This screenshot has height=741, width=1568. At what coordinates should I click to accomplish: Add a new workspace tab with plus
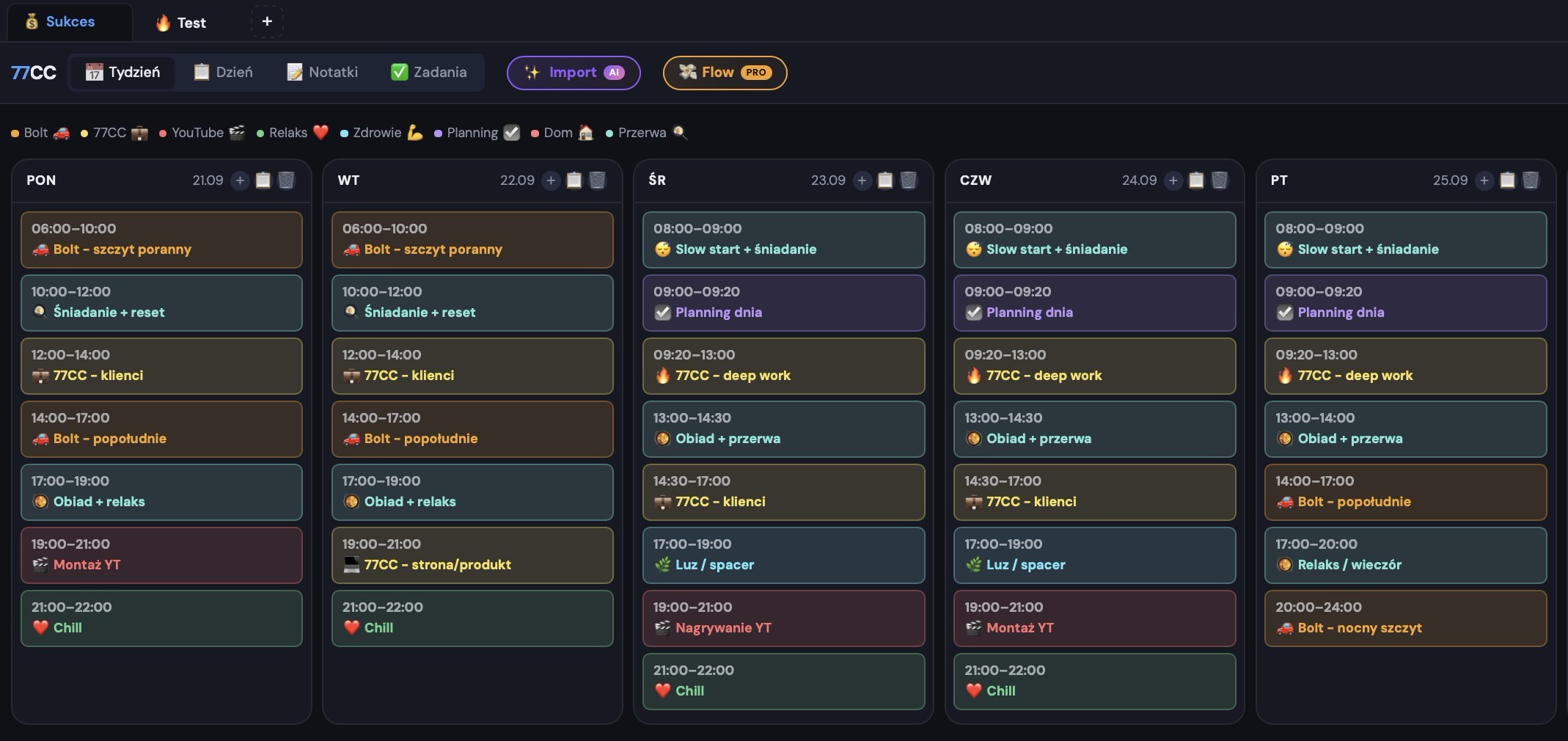click(x=267, y=22)
